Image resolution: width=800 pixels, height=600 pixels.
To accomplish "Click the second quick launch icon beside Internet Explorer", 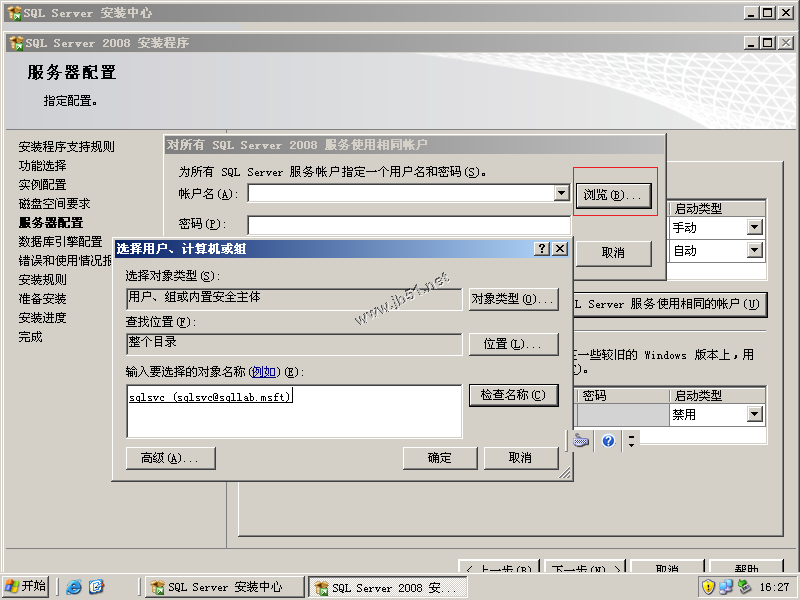I will (96, 587).
